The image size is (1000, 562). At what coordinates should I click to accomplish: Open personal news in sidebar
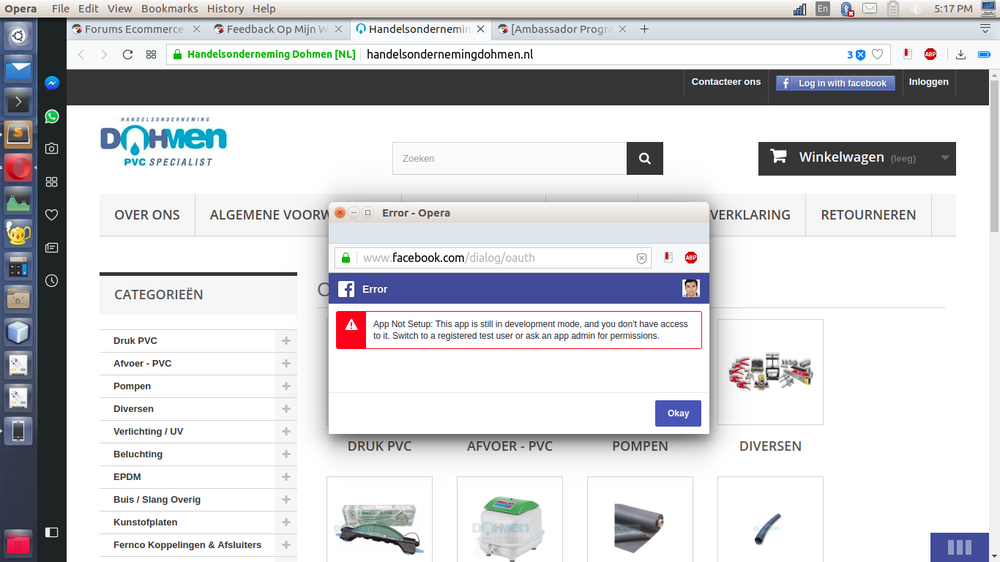coord(52,248)
